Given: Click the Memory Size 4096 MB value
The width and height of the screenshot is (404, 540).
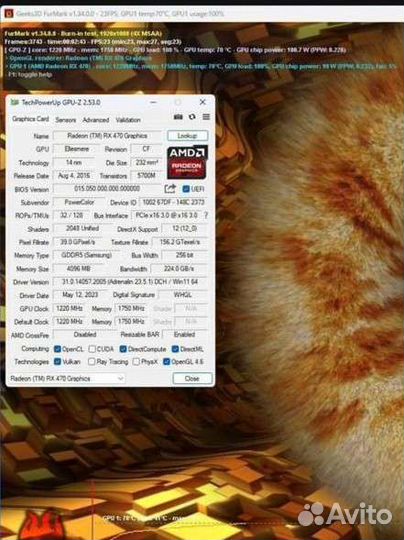Looking at the screenshot, I should click(79, 269).
